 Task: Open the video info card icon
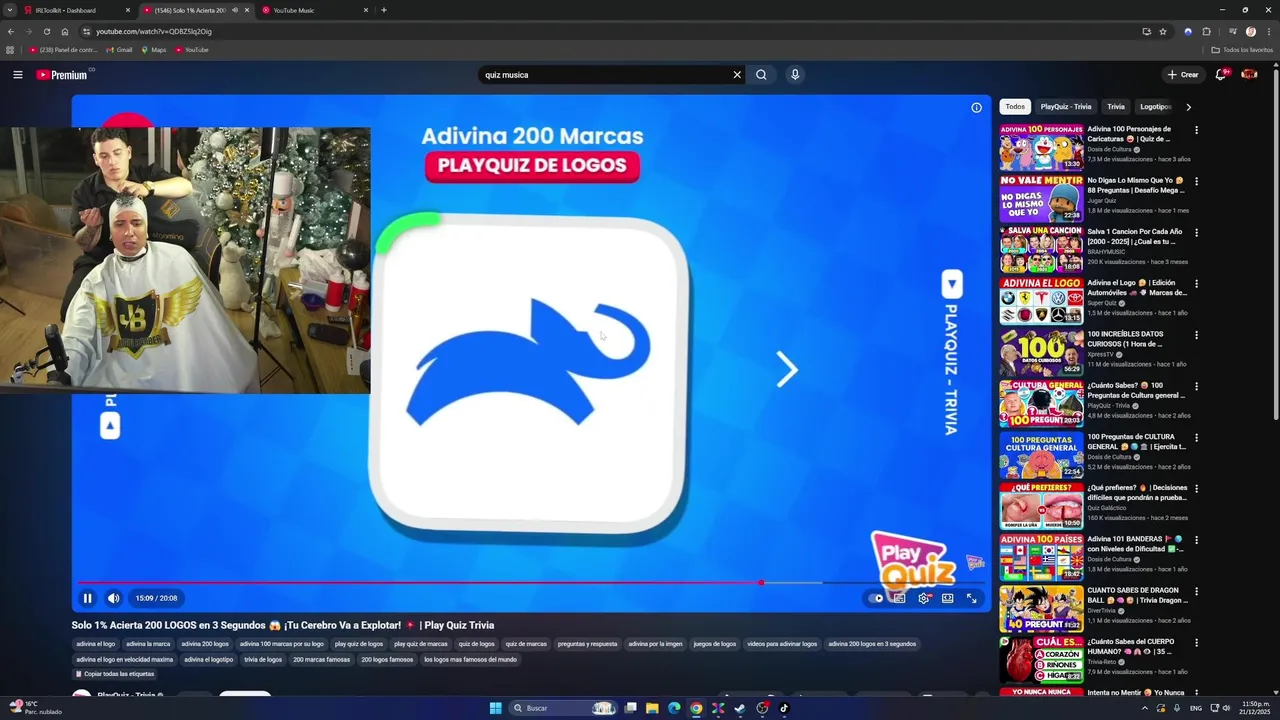click(x=976, y=108)
